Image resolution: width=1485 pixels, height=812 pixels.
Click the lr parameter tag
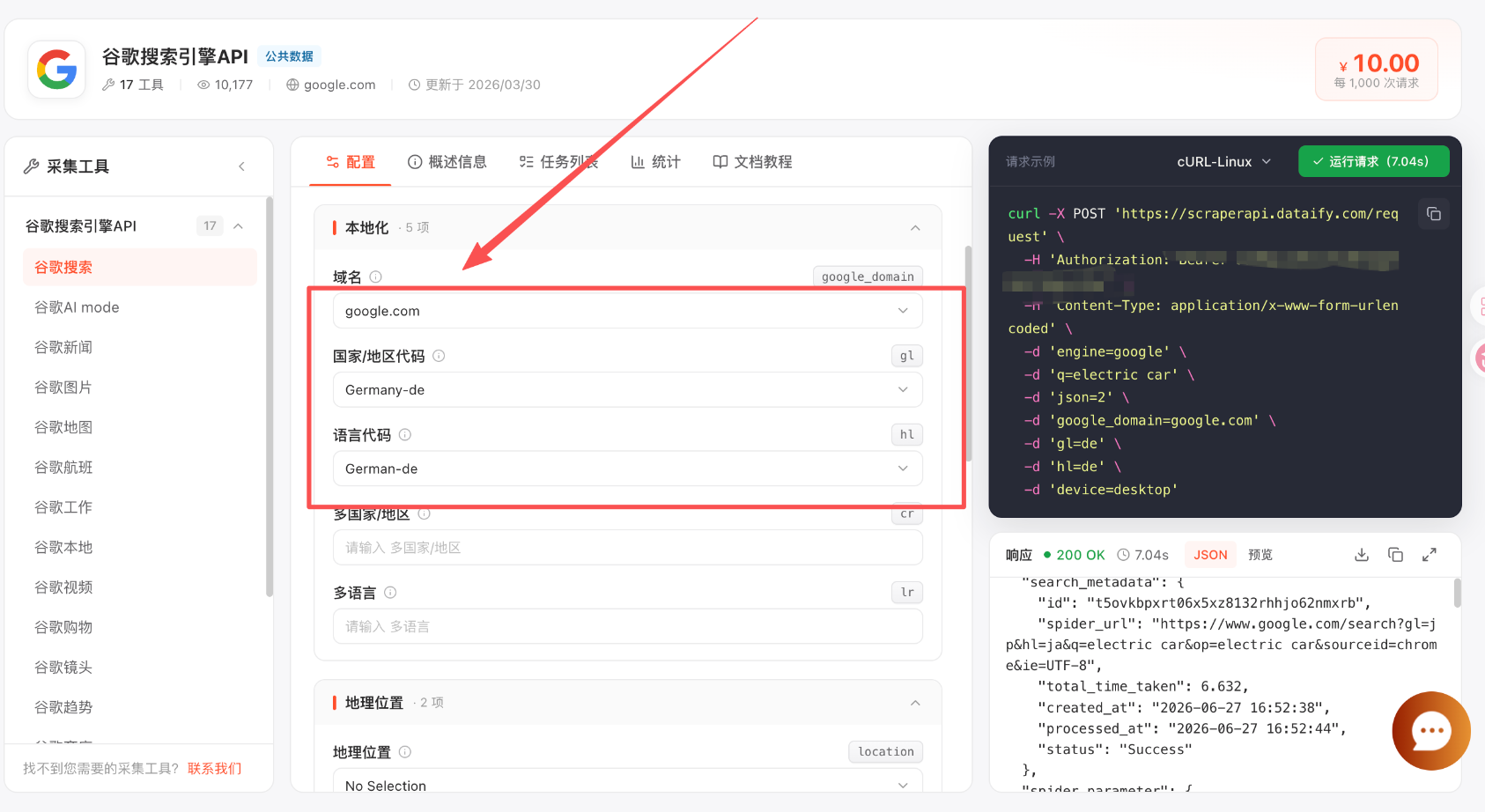(x=907, y=593)
